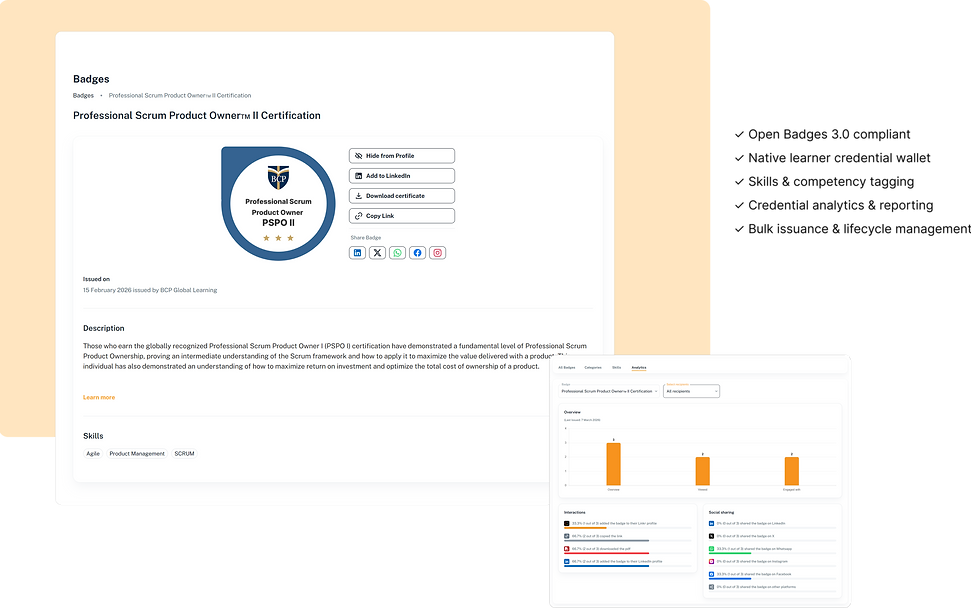Share badge via WhatsApp icon
The width and height of the screenshot is (971, 608).
398,253
